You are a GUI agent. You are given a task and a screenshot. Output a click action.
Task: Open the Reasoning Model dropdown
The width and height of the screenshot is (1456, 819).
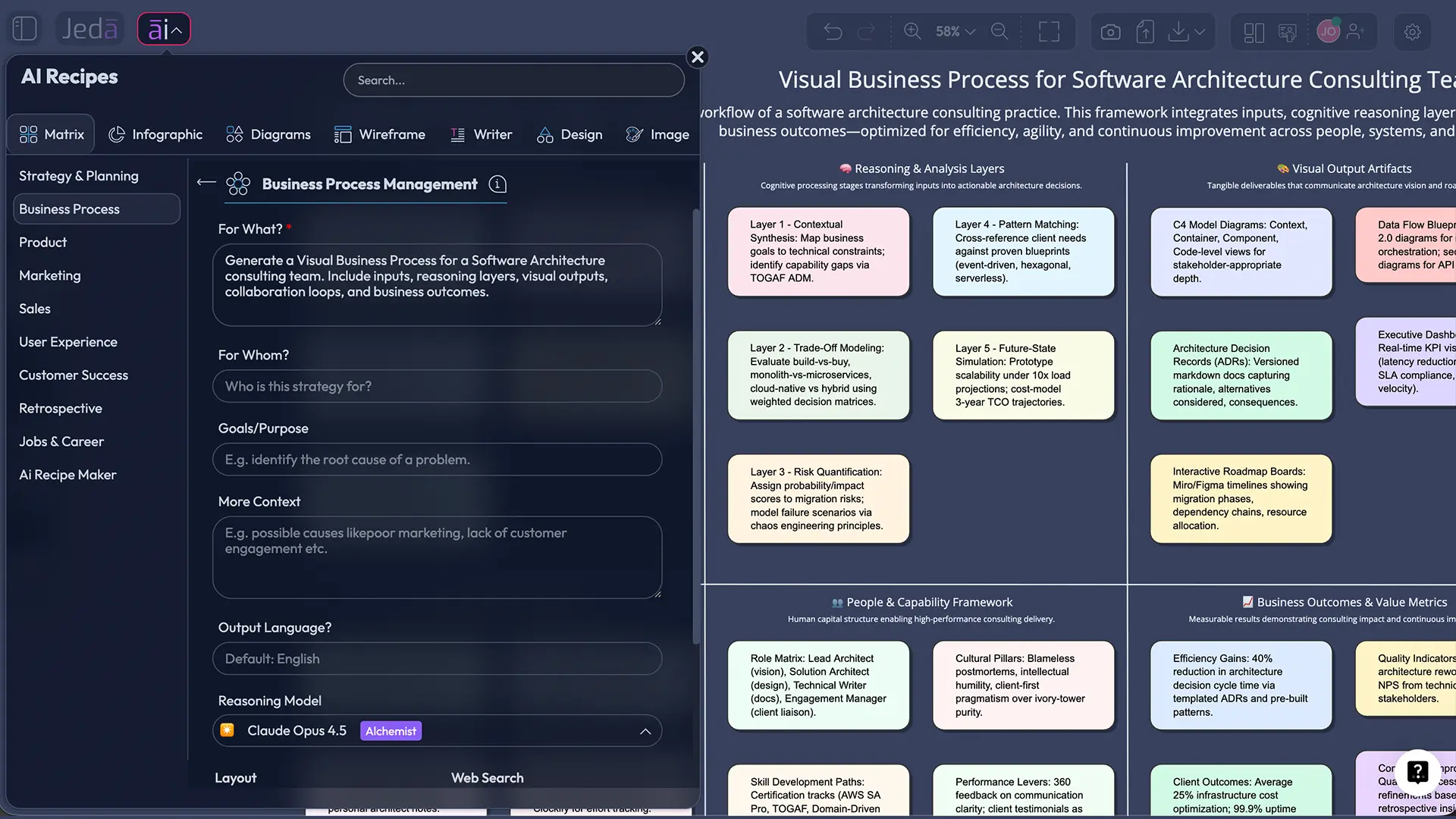tap(437, 731)
